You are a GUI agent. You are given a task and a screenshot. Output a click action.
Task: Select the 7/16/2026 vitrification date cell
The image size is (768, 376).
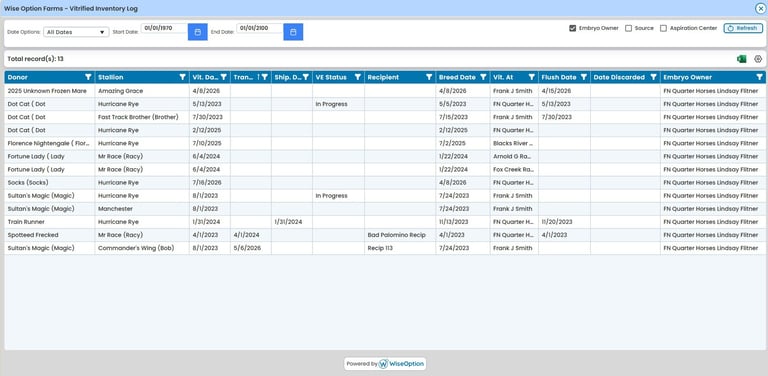click(x=210, y=183)
